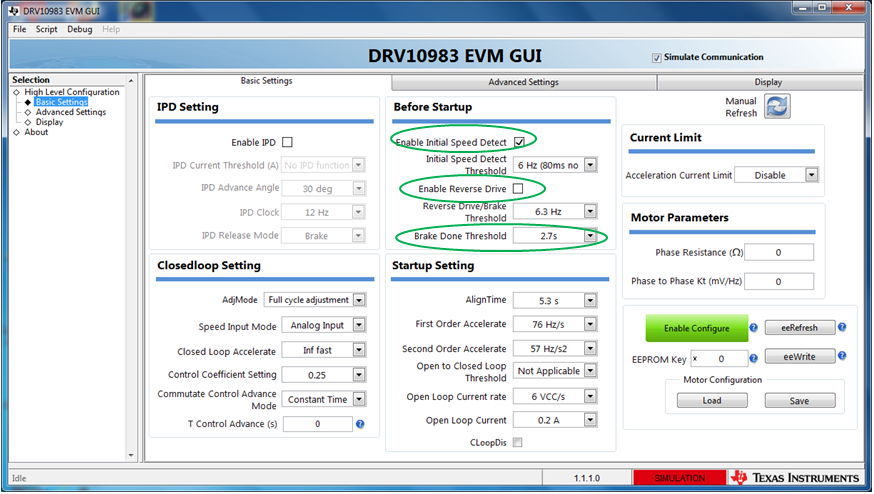874x494 pixels.
Task: Check the Enable Reverse Drive box
Action: click(518, 188)
